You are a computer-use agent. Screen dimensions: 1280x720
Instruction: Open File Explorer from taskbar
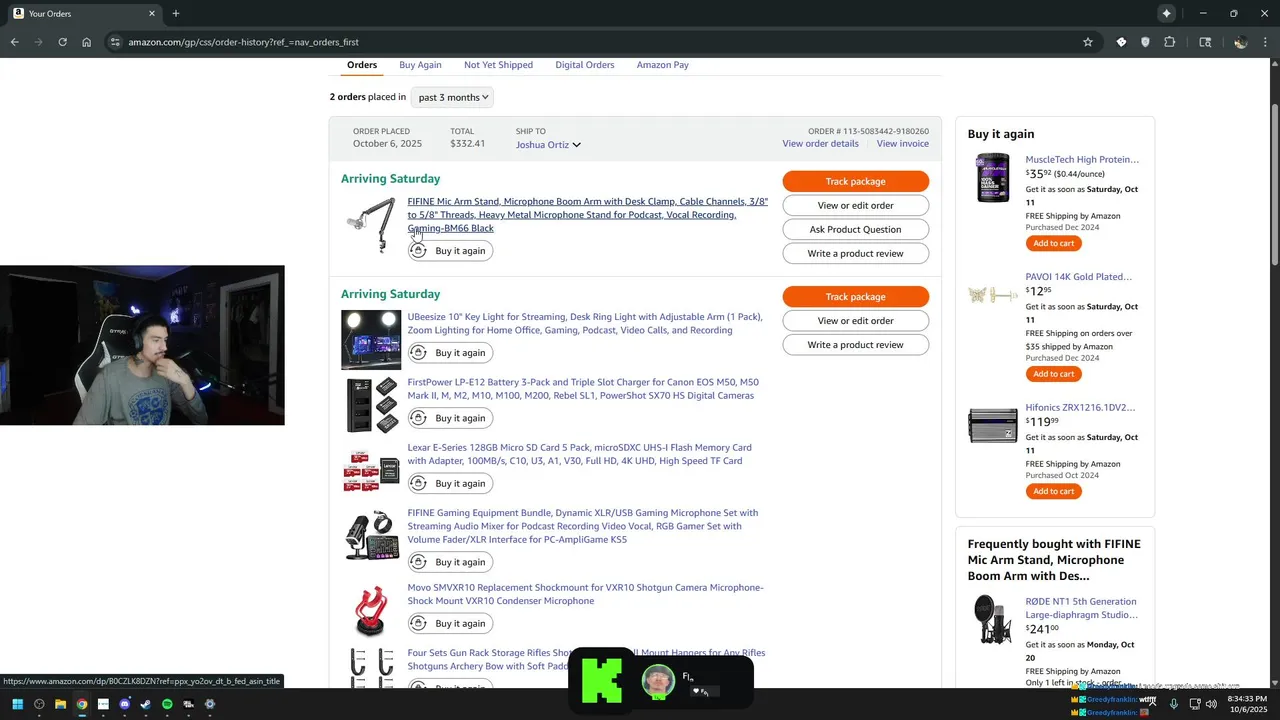pyautogui.click(x=60, y=704)
